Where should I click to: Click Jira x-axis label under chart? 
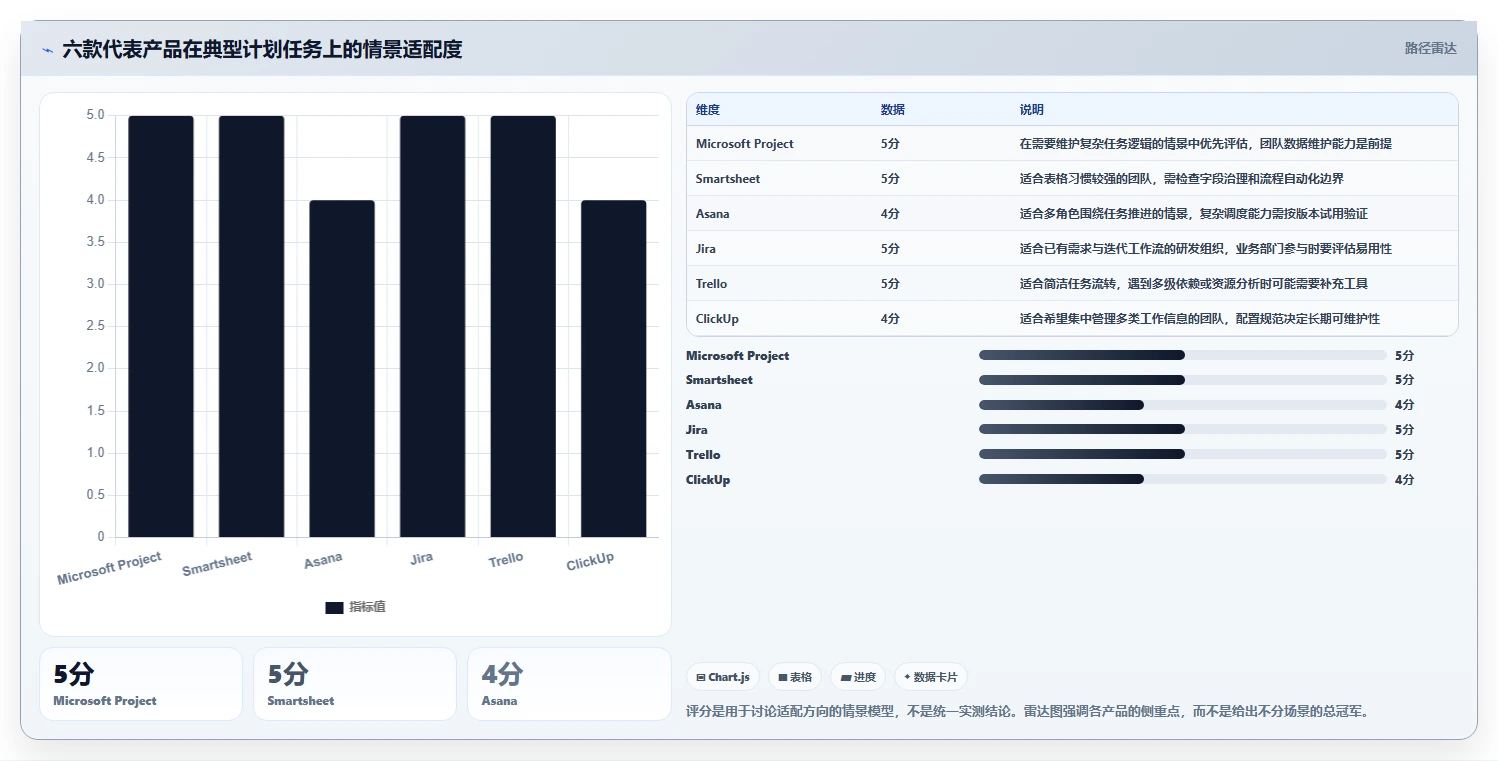click(422, 558)
